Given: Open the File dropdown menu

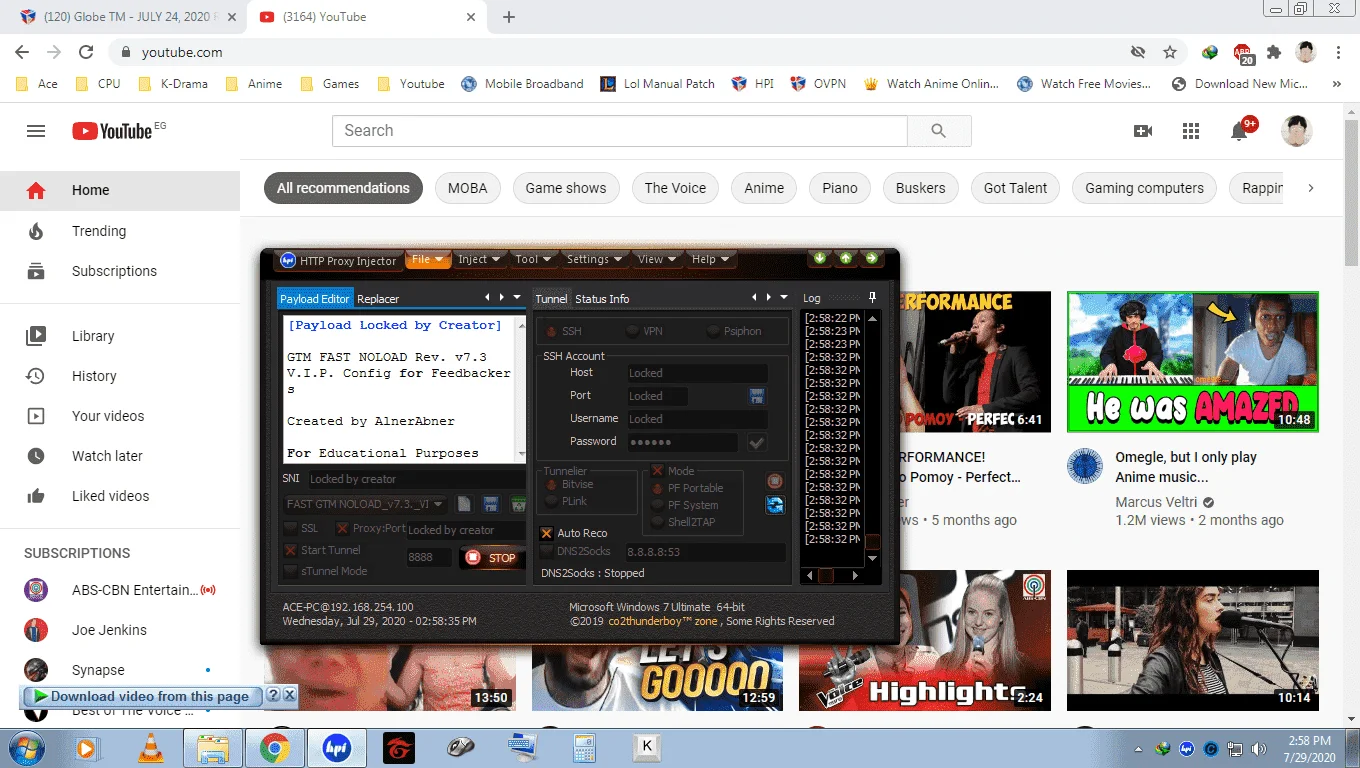Looking at the screenshot, I should coord(428,260).
